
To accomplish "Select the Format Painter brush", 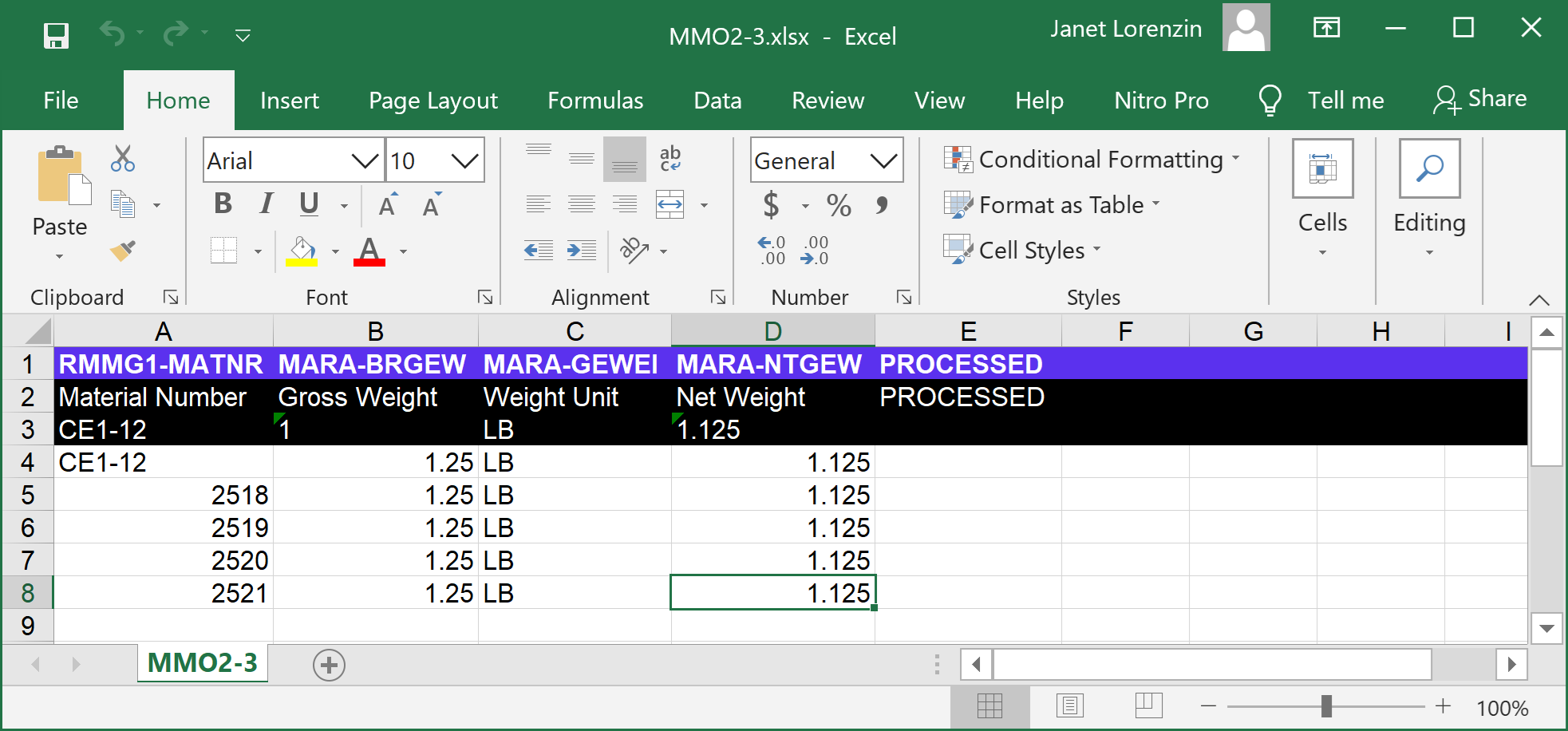I will pos(122,251).
